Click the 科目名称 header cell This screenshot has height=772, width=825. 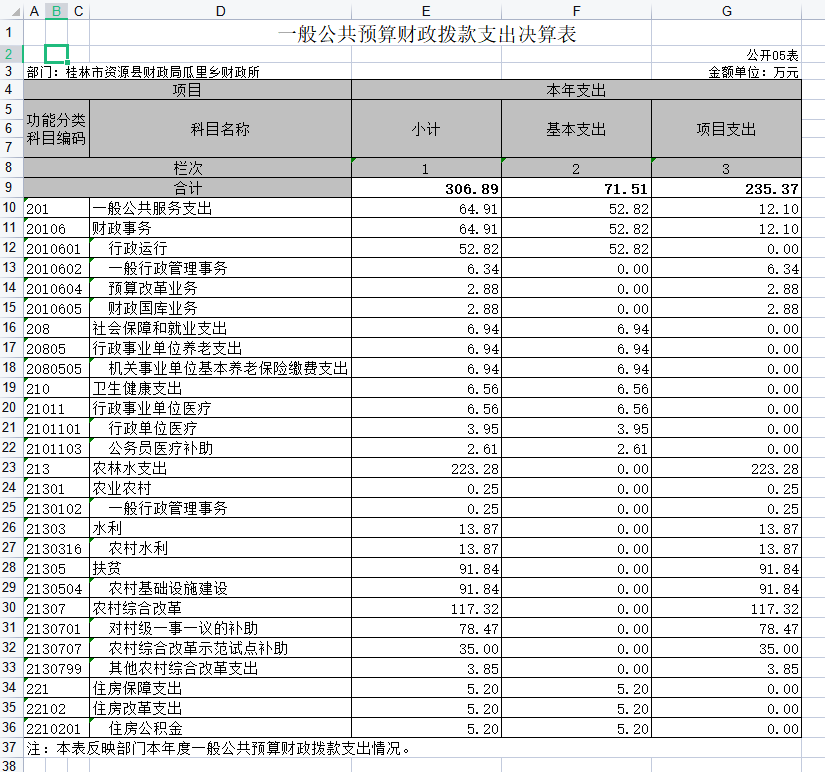pos(220,129)
